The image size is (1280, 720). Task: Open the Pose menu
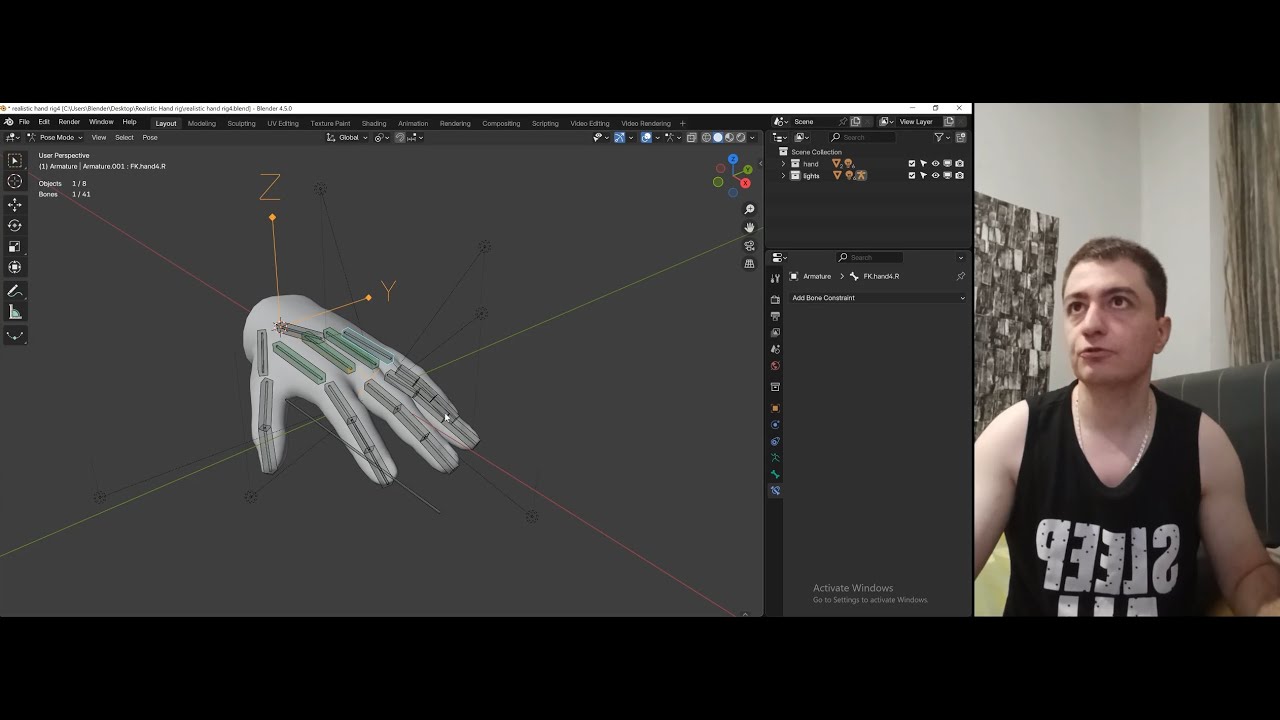150,137
